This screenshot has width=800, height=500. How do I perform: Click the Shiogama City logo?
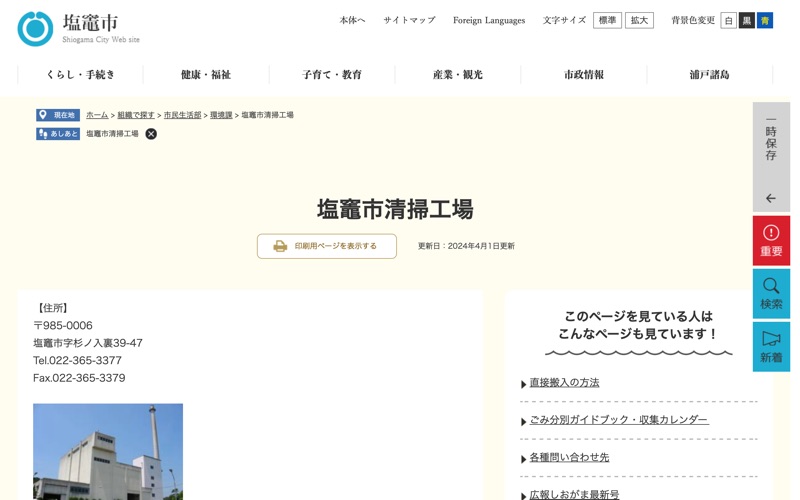pos(79,29)
